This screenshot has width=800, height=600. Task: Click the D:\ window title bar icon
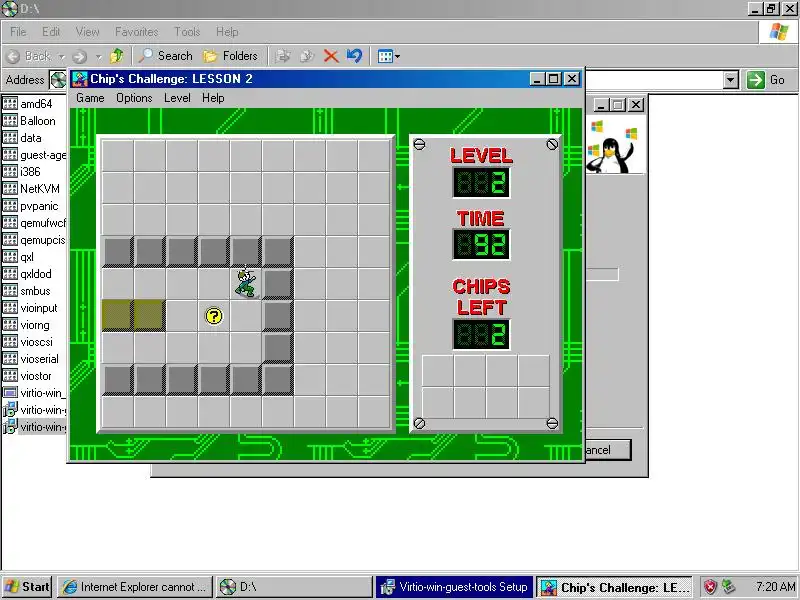[9, 8]
